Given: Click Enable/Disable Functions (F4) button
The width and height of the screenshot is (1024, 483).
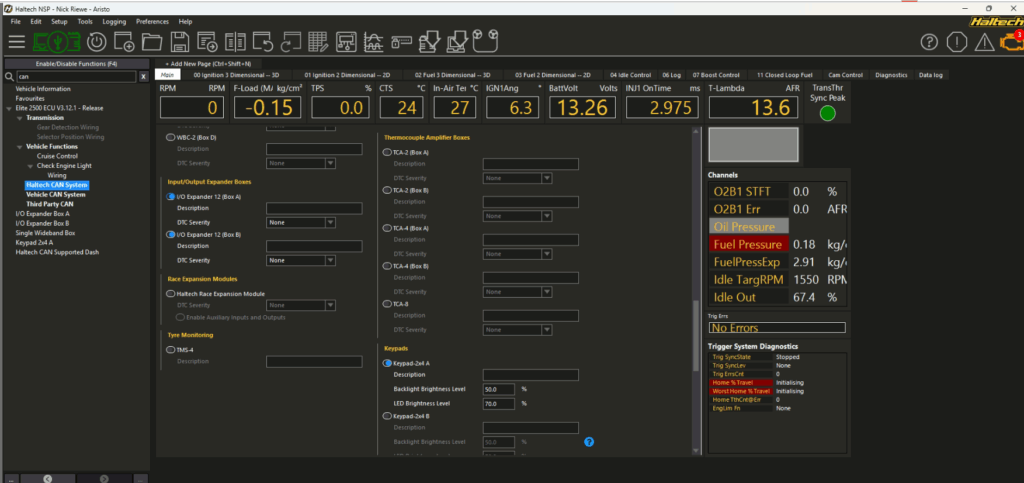Looking at the screenshot, I should 76,64.
